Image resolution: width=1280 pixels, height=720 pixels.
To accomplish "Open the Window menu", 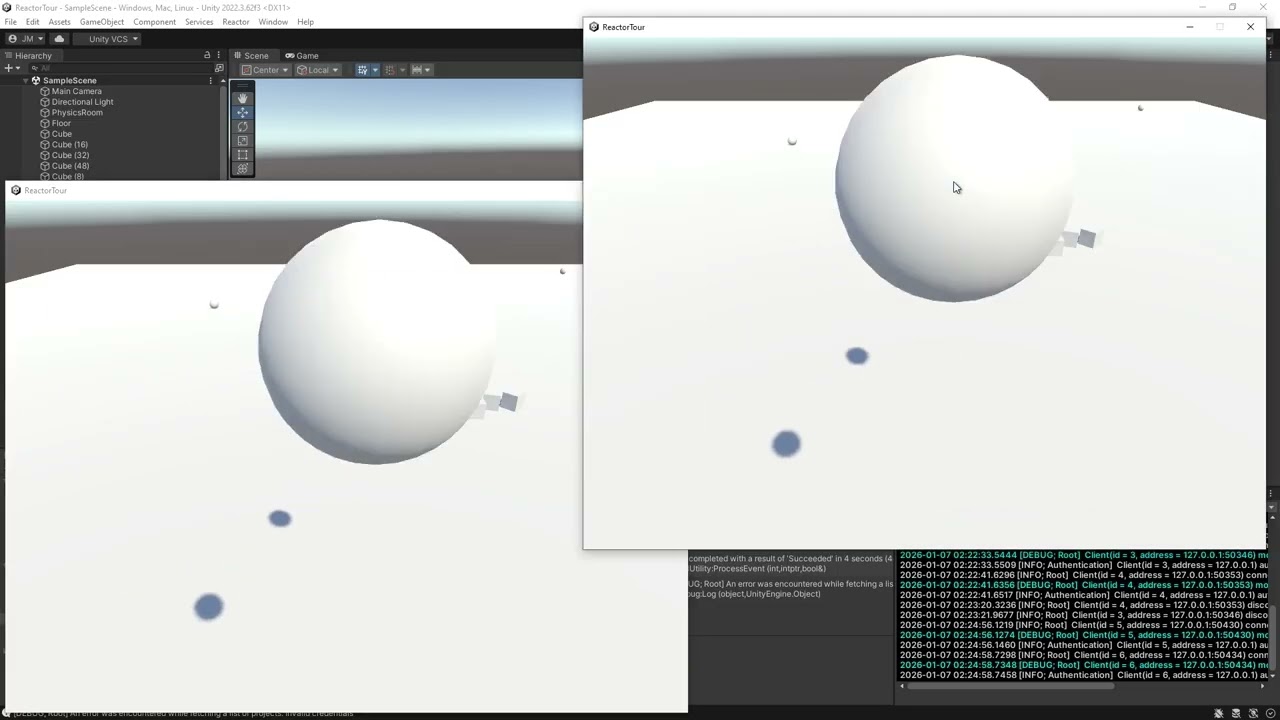I will [273, 22].
